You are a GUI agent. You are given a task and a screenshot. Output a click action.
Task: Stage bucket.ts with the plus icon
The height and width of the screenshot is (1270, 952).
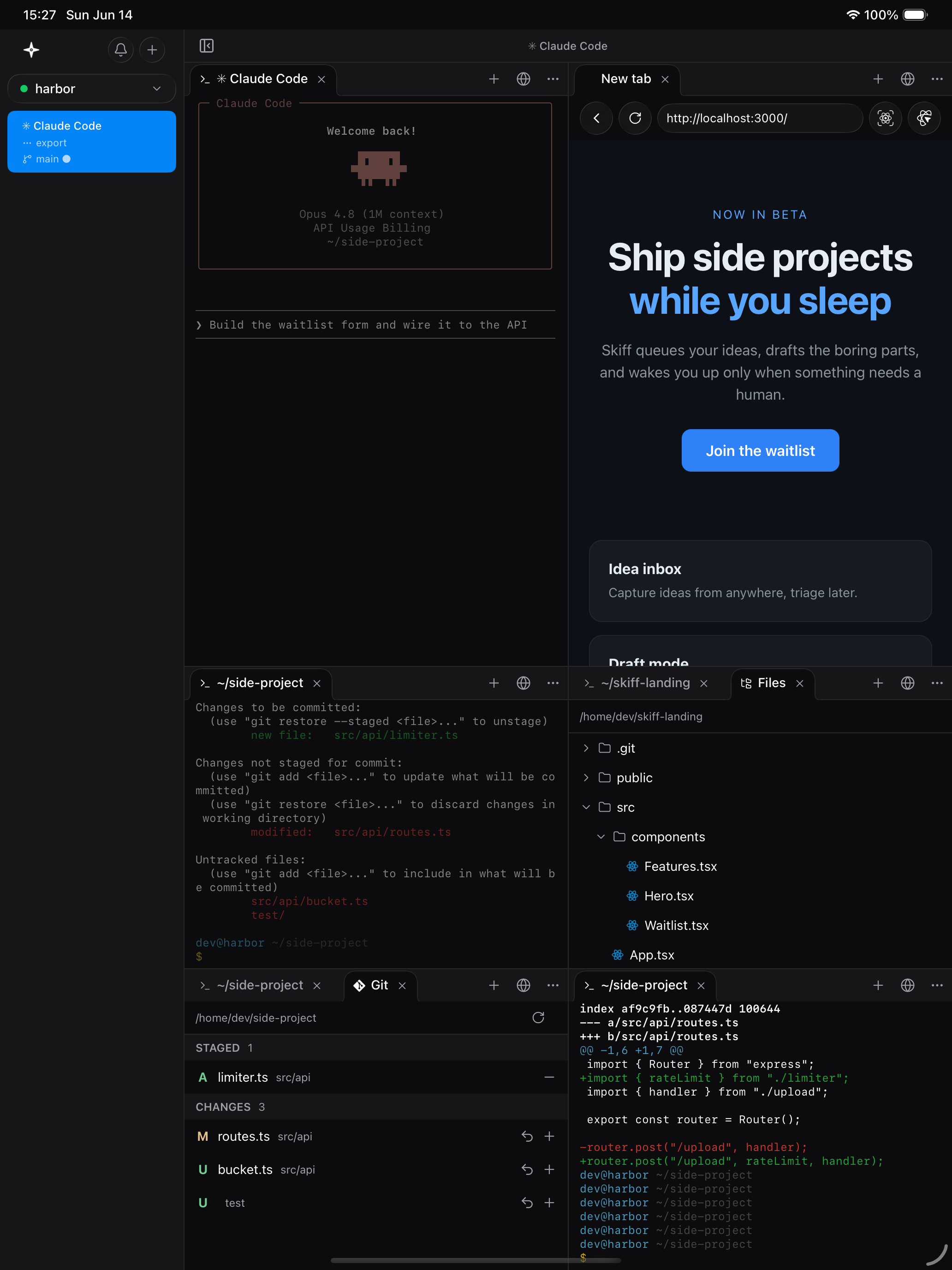[549, 1170]
